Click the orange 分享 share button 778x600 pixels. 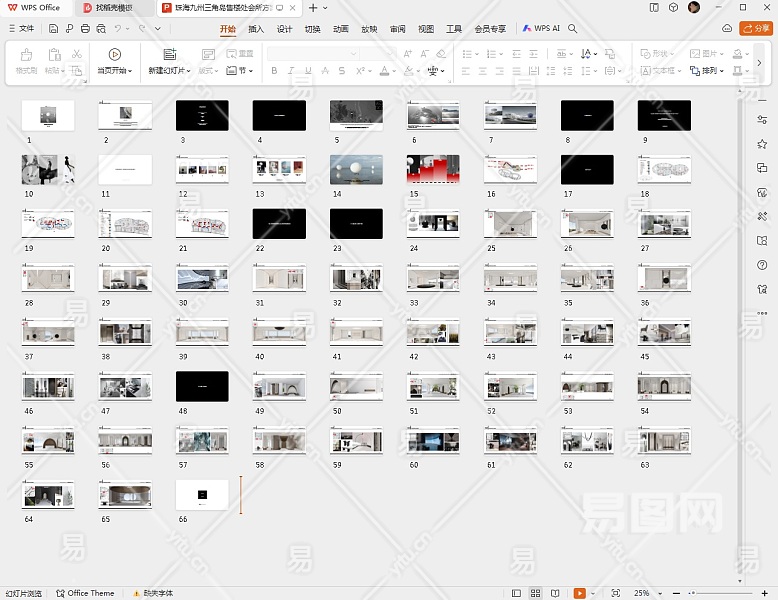(x=755, y=29)
